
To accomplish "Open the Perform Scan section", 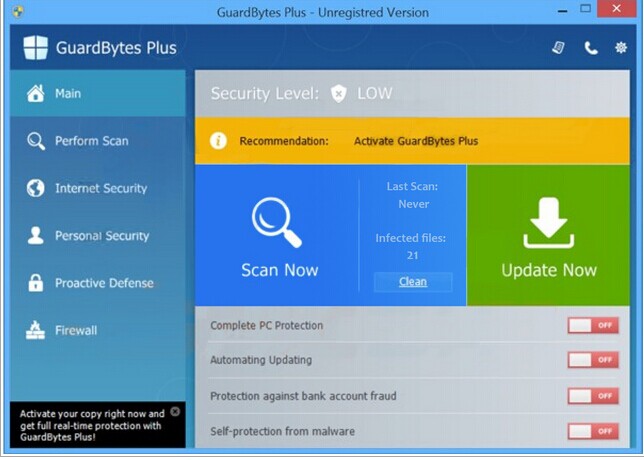I will [98, 141].
